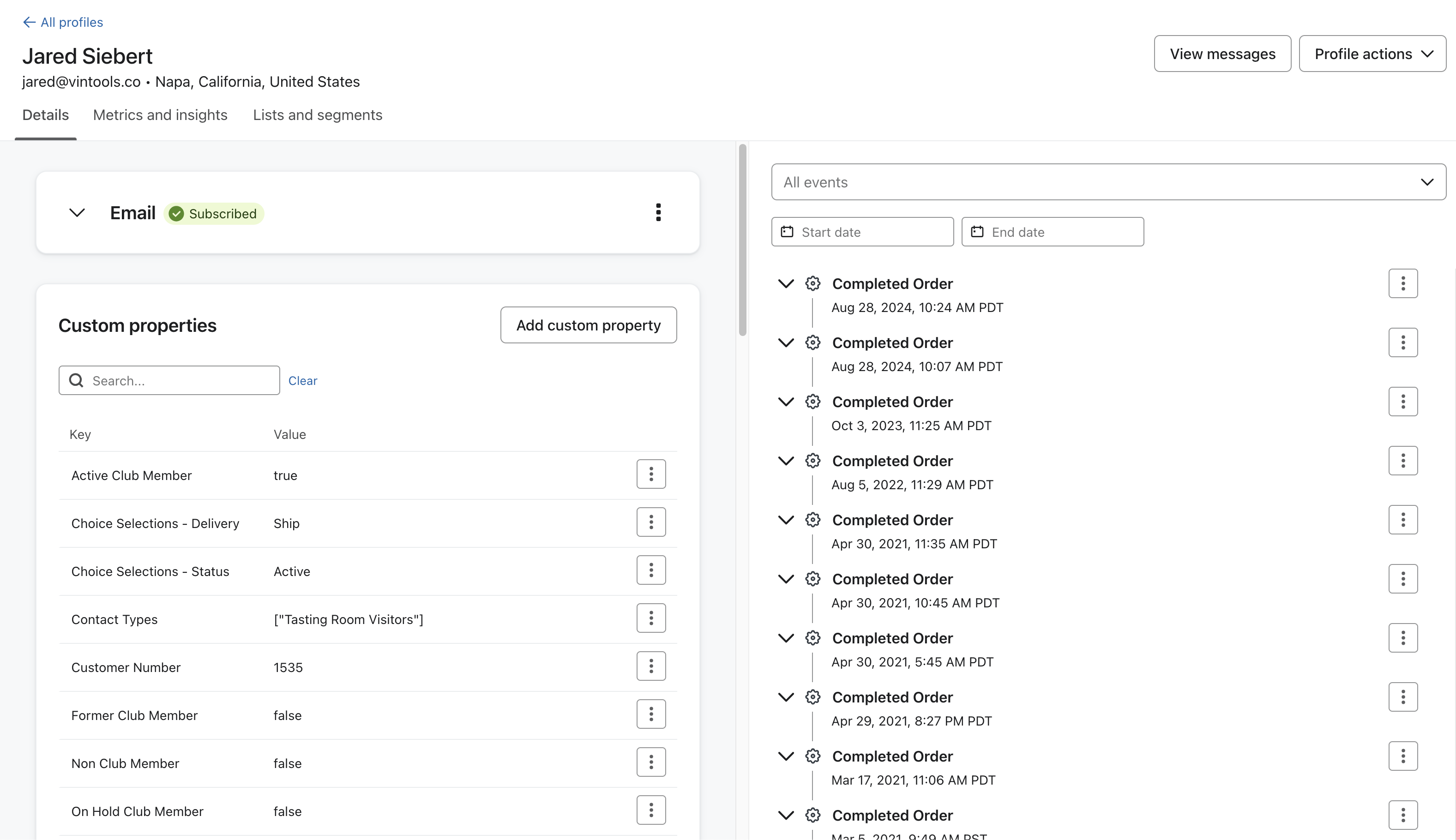Open menu for Oct 3, 2023 order
The image size is (1456, 840).
tap(1402, 402)
